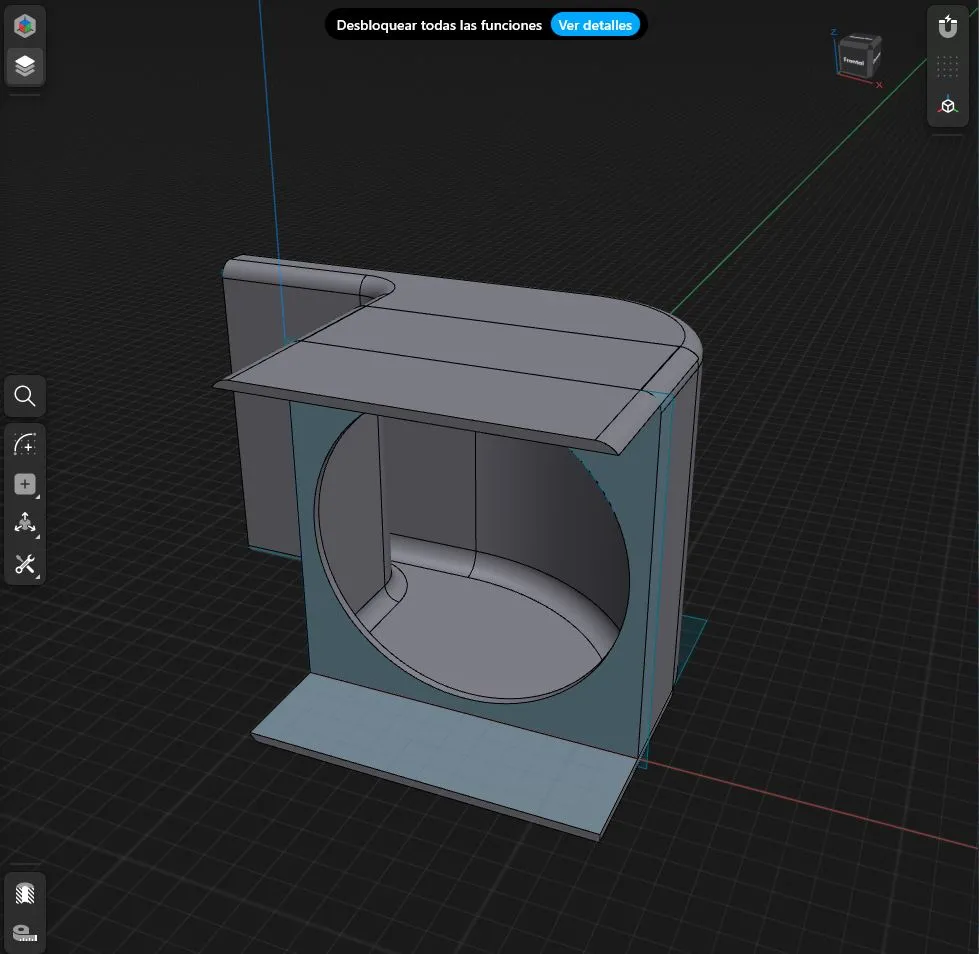Click the Shapr3D colored cube logo icon
The height and width of the screenshot is (954, 979).
coord(25,26)
